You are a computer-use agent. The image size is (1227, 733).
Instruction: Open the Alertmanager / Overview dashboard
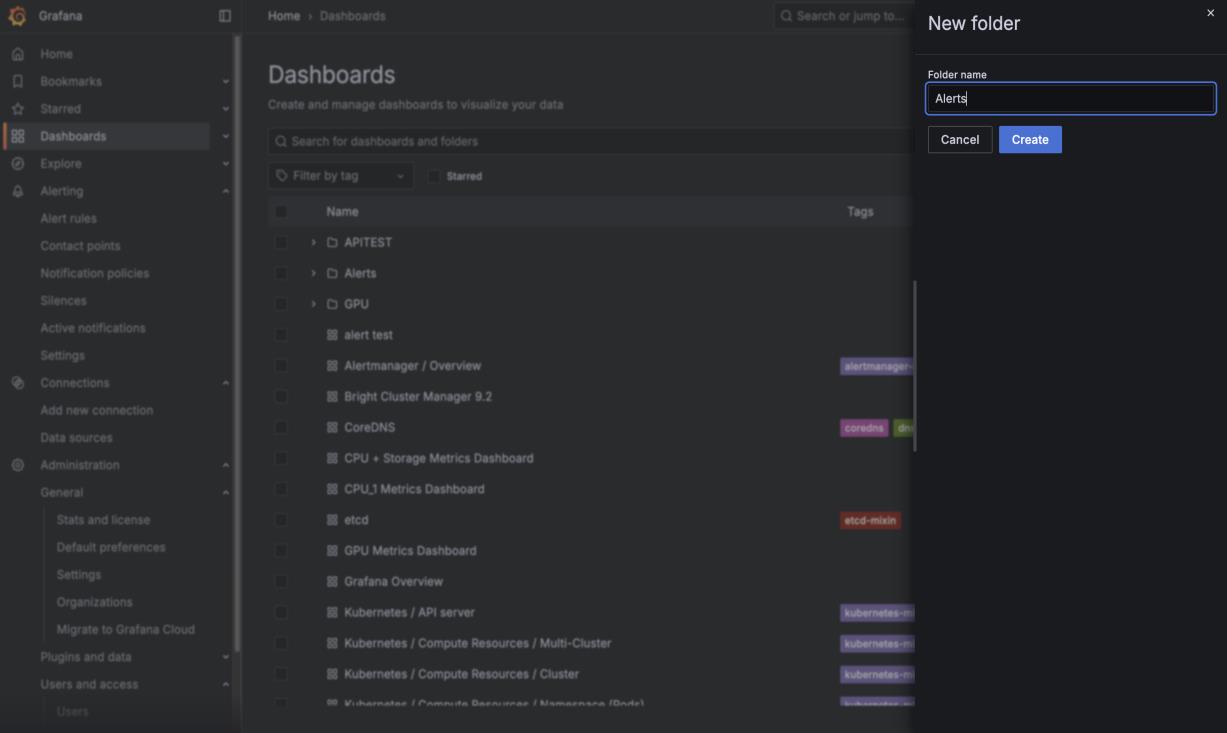[412, 366]
